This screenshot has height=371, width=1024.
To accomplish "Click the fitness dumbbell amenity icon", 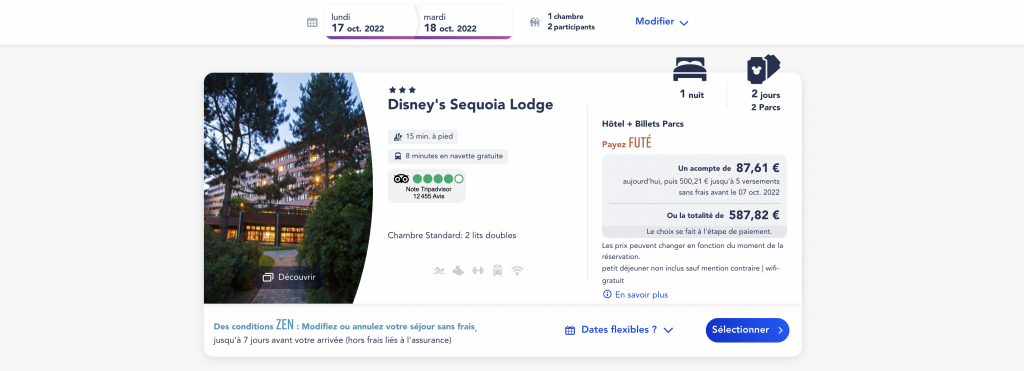I will (x=478, y=270).
